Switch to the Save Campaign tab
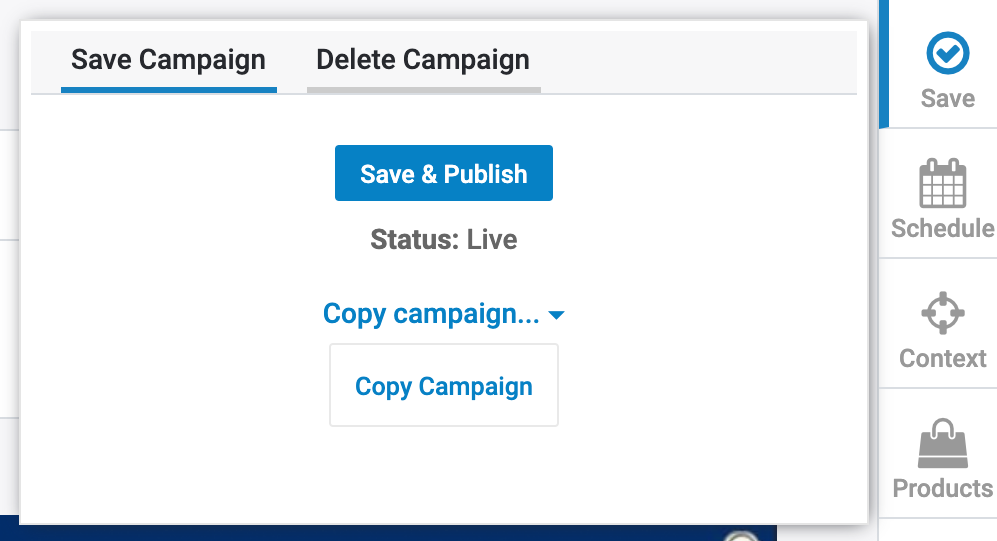 (168, 60)
